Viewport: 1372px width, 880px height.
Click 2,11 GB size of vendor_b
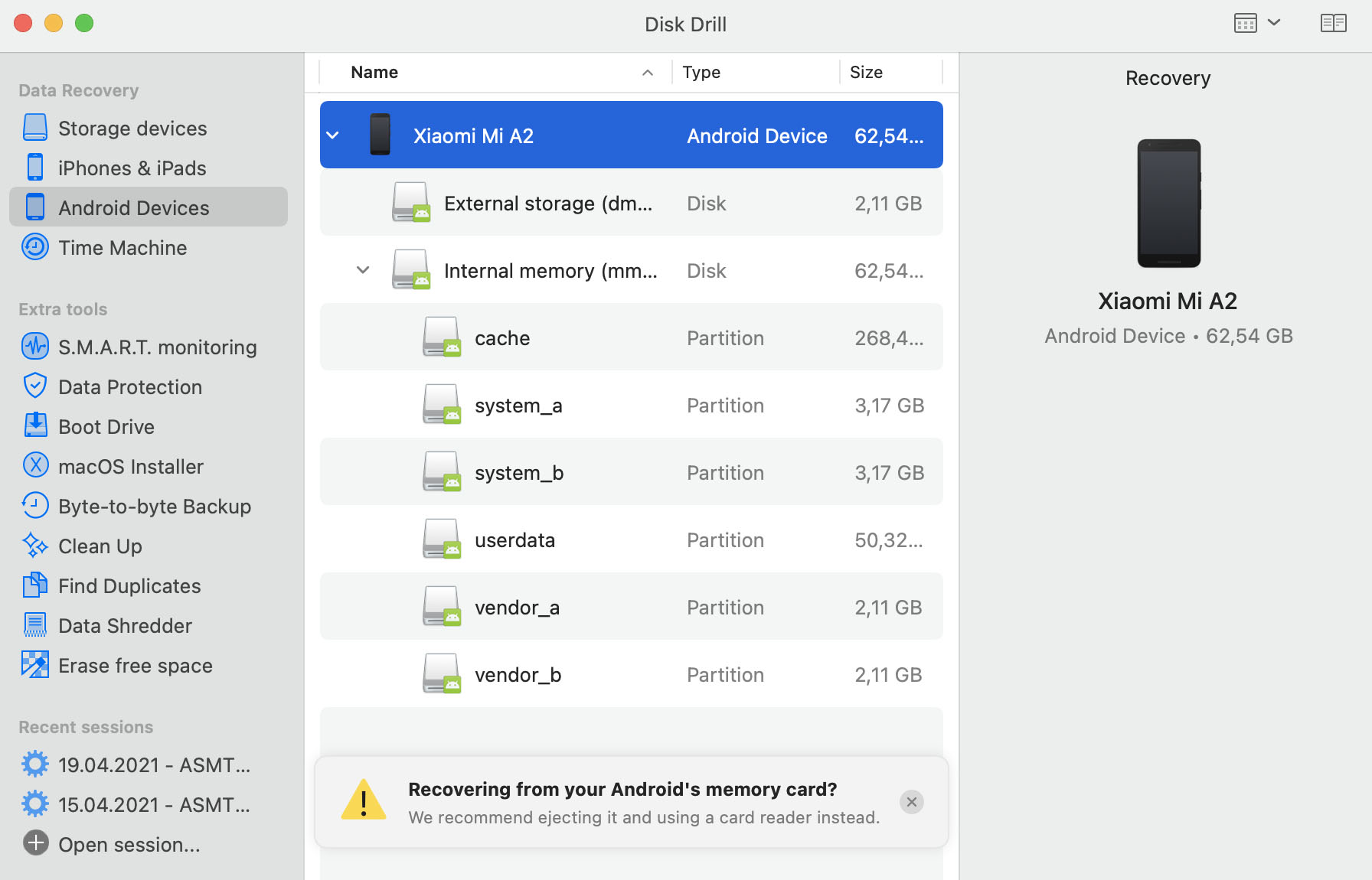coord(889,675)
